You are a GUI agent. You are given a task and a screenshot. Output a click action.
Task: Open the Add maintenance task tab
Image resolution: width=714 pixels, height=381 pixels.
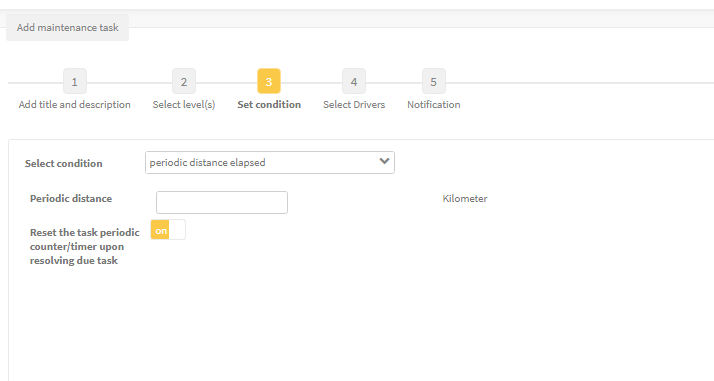[67, 27]
